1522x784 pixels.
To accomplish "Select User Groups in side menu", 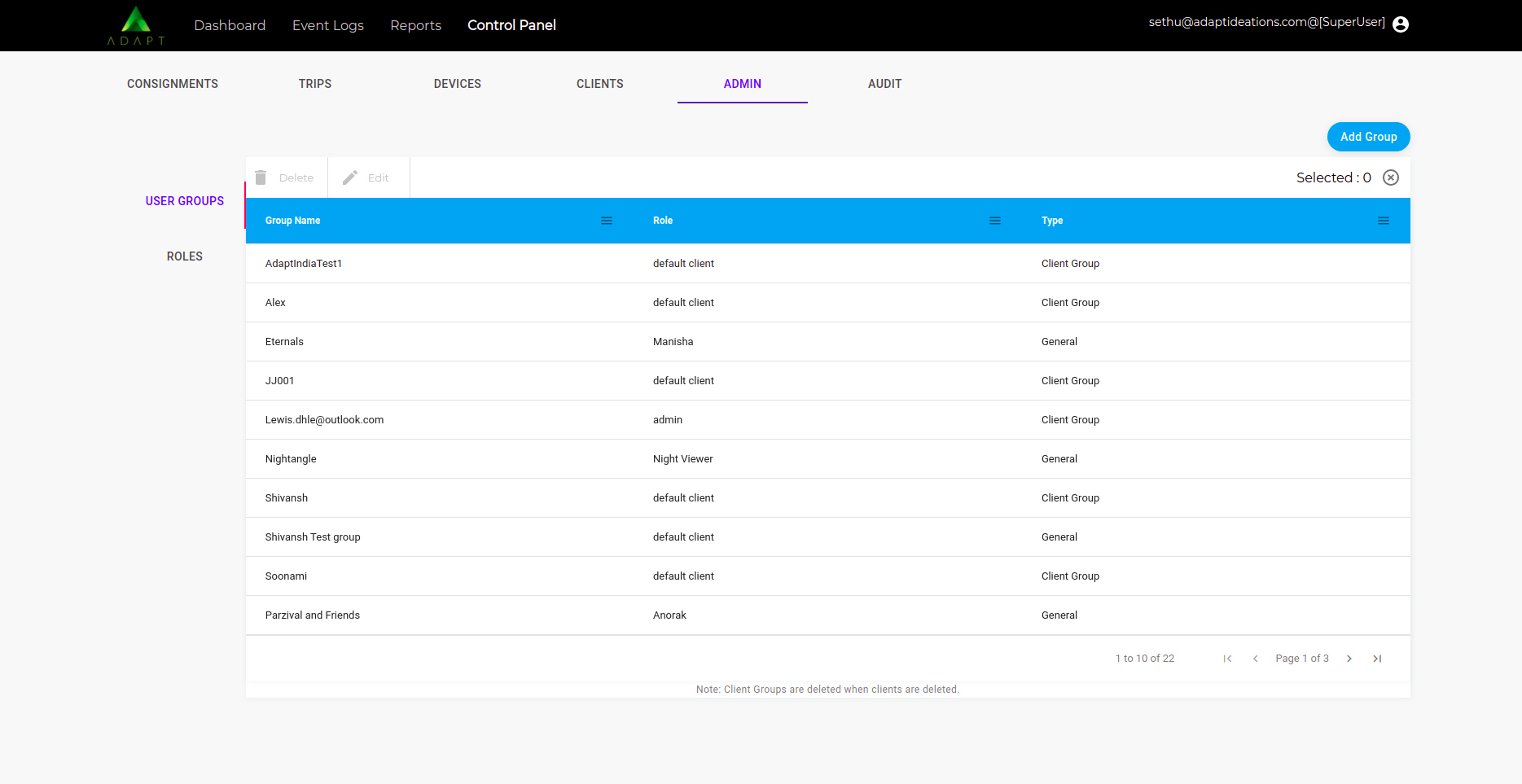I will point(185,201).
